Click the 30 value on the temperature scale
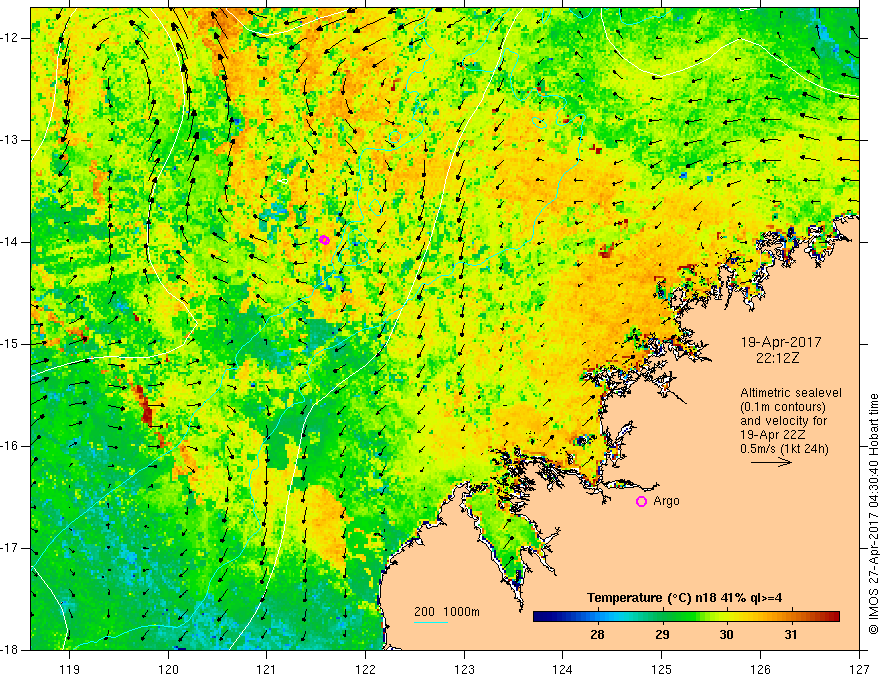The height and width of the screenshot is (680, 880). (726, 635)
